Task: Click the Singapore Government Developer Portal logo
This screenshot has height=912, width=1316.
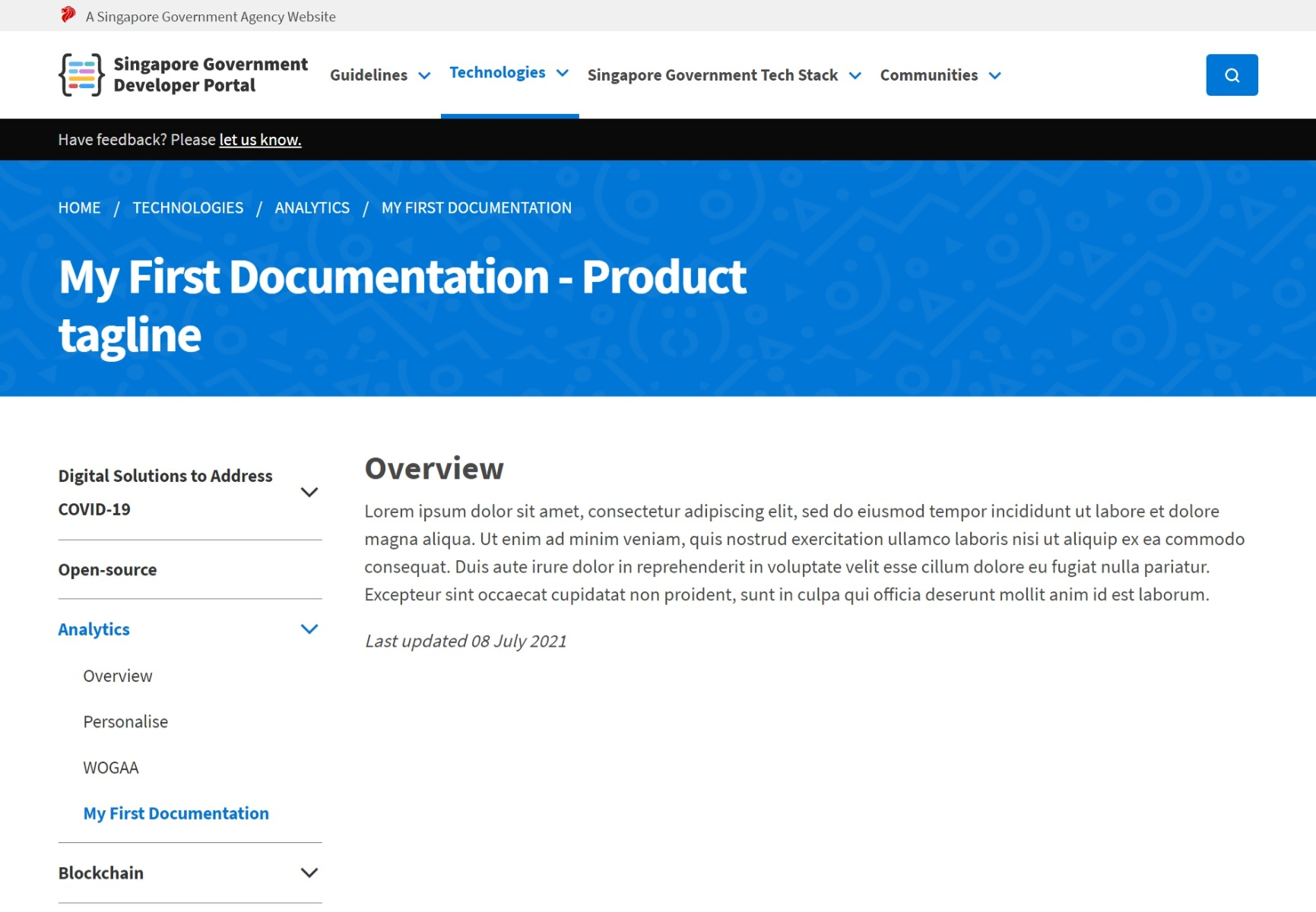Action: tap(182, 74)
